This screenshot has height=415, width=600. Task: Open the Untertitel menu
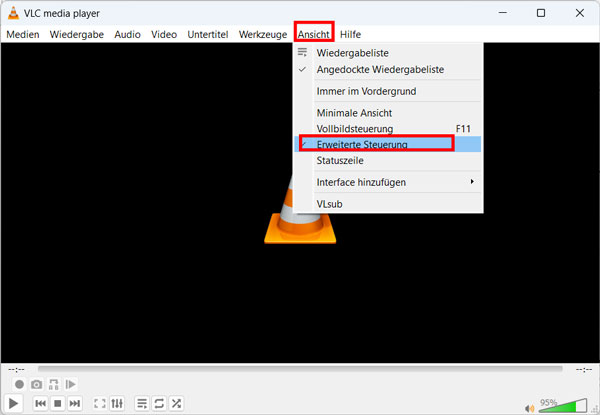click(x=208, y=34)
